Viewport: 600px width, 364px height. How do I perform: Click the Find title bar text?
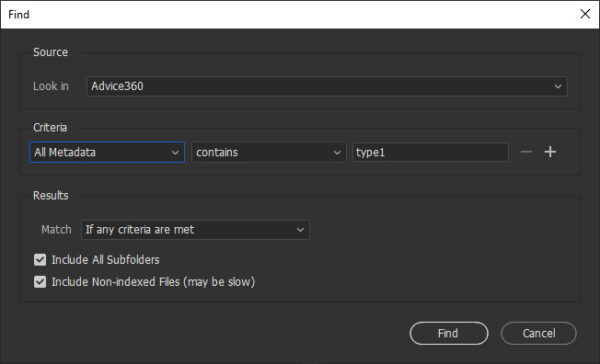[19, 15]
